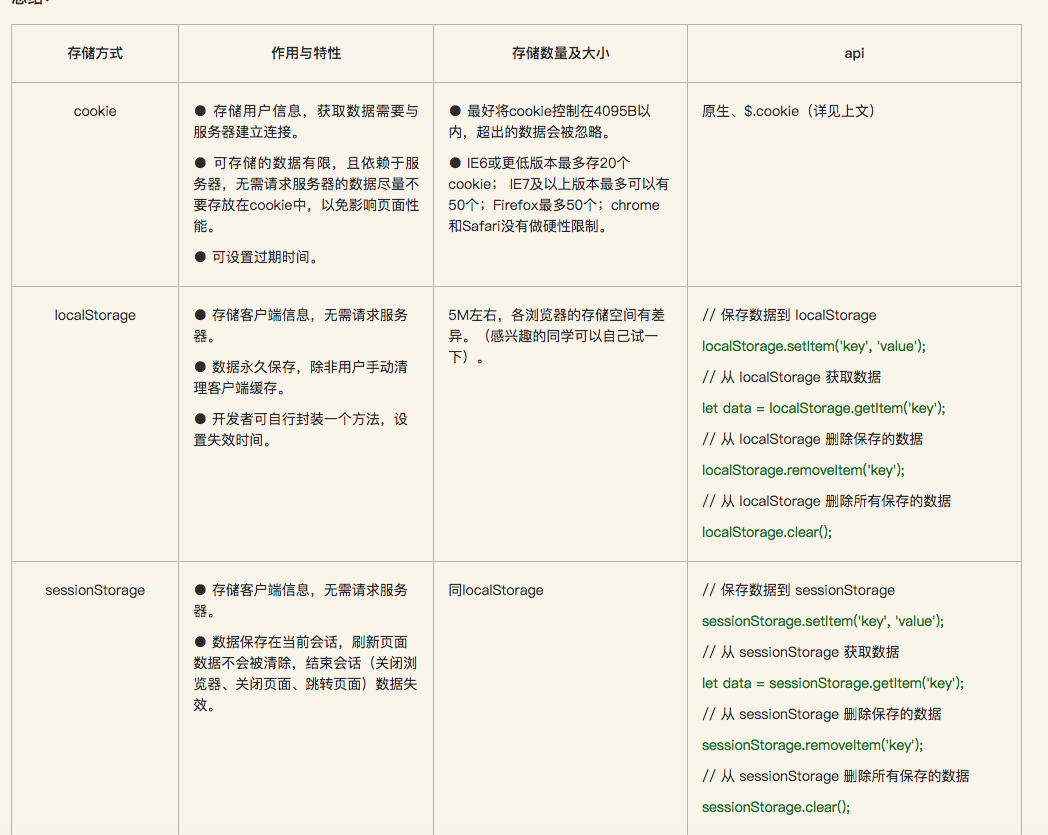The image size is (1048, 835).
Task: Click code localStorage.setItem('key', 'value');
Action: tap(814, 346)
